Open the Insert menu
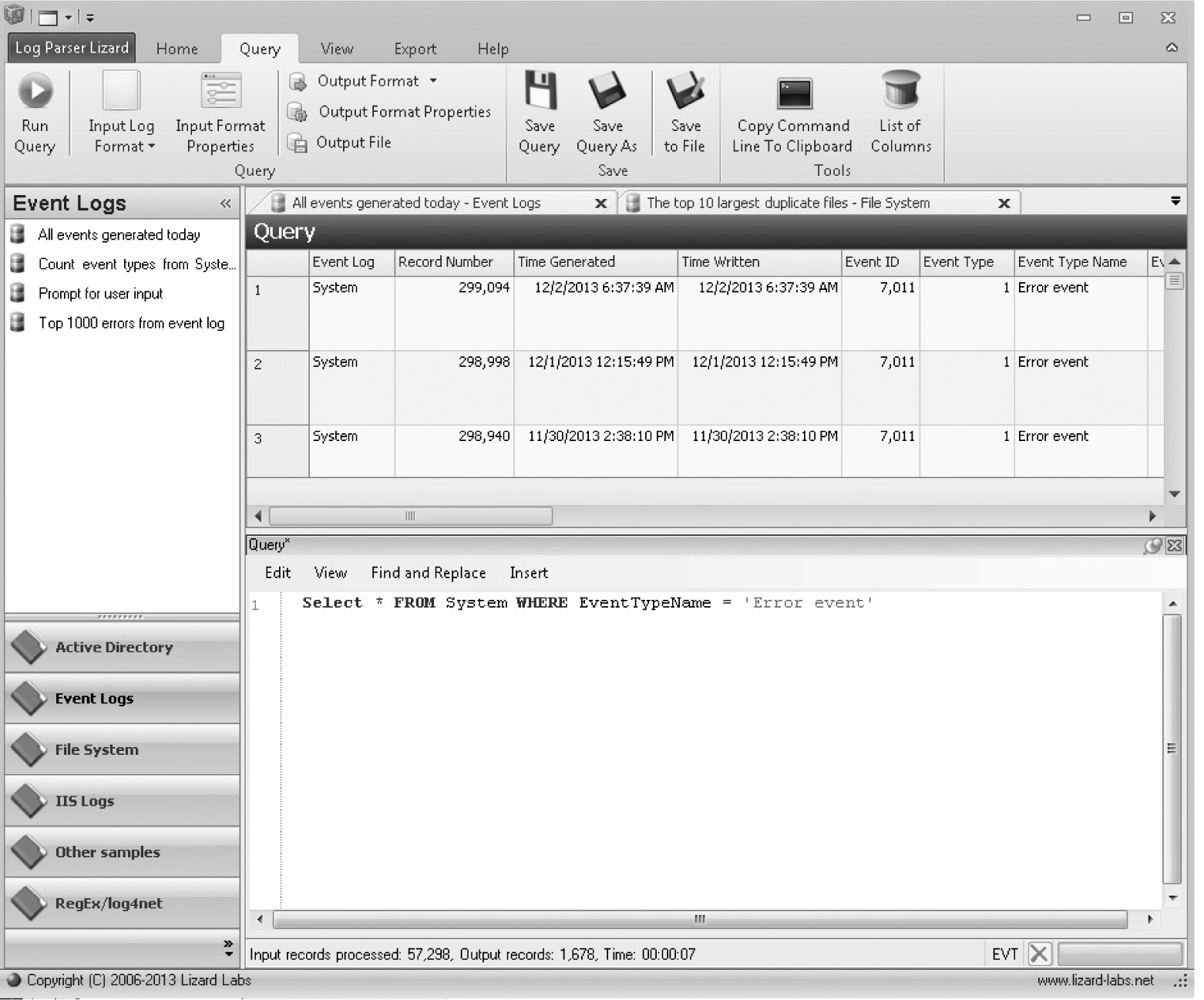1204x1000 pixels. (529, 573)
